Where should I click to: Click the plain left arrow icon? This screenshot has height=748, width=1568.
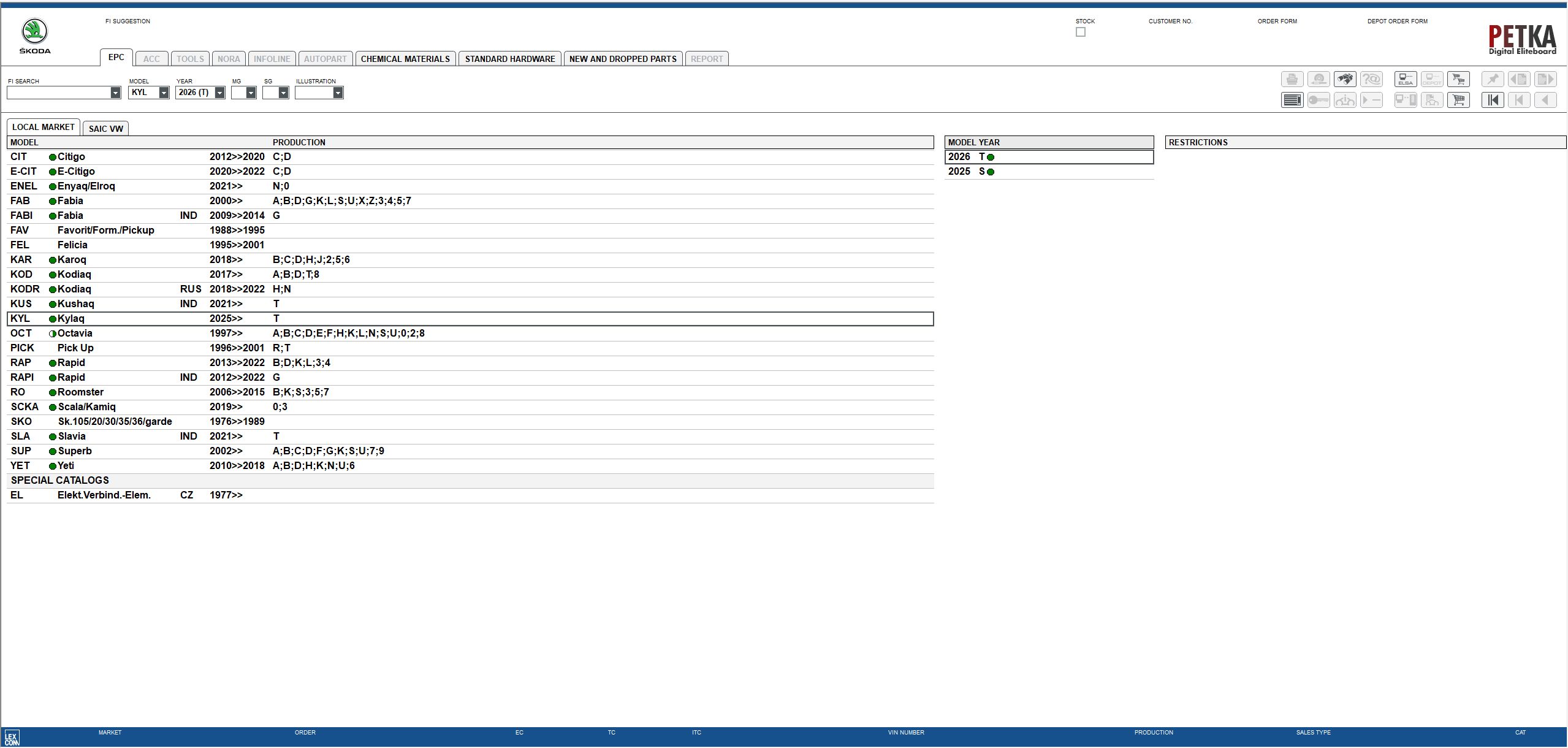(x=1545, y=100)
